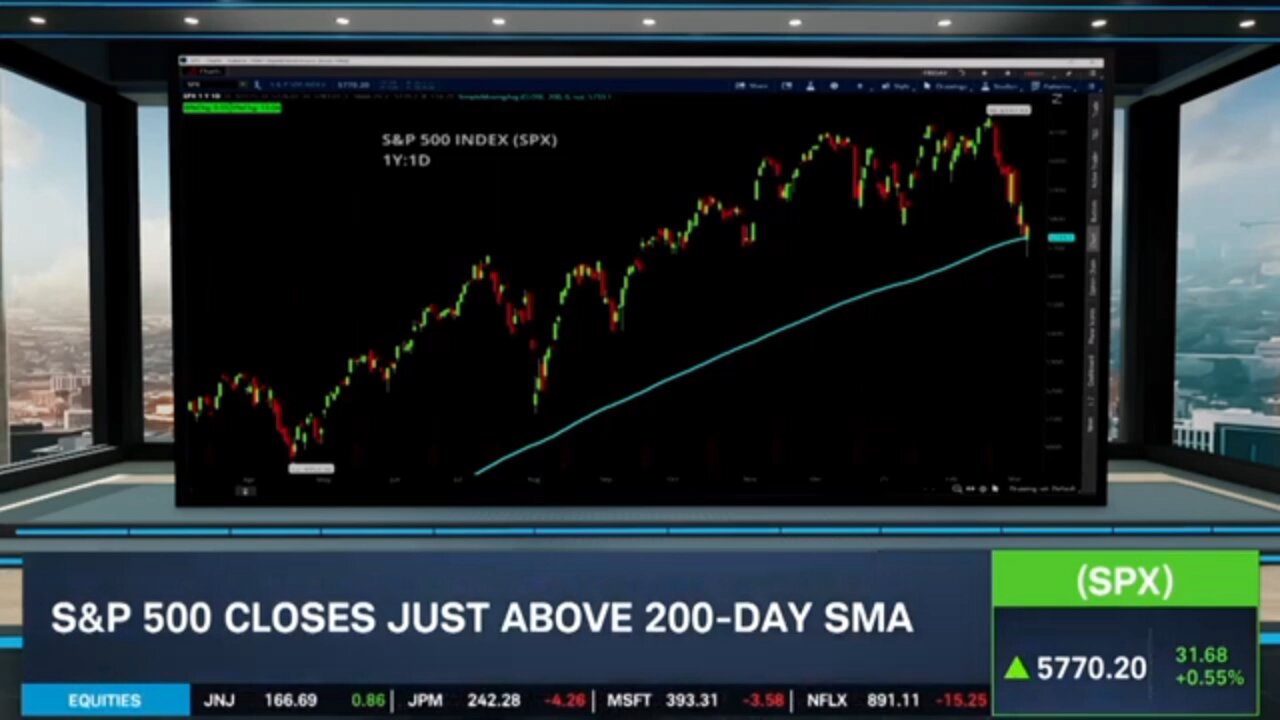Click the SPX 5770.20 quote value
This screenshot has width=1280, height=720.
(1091, 668)
